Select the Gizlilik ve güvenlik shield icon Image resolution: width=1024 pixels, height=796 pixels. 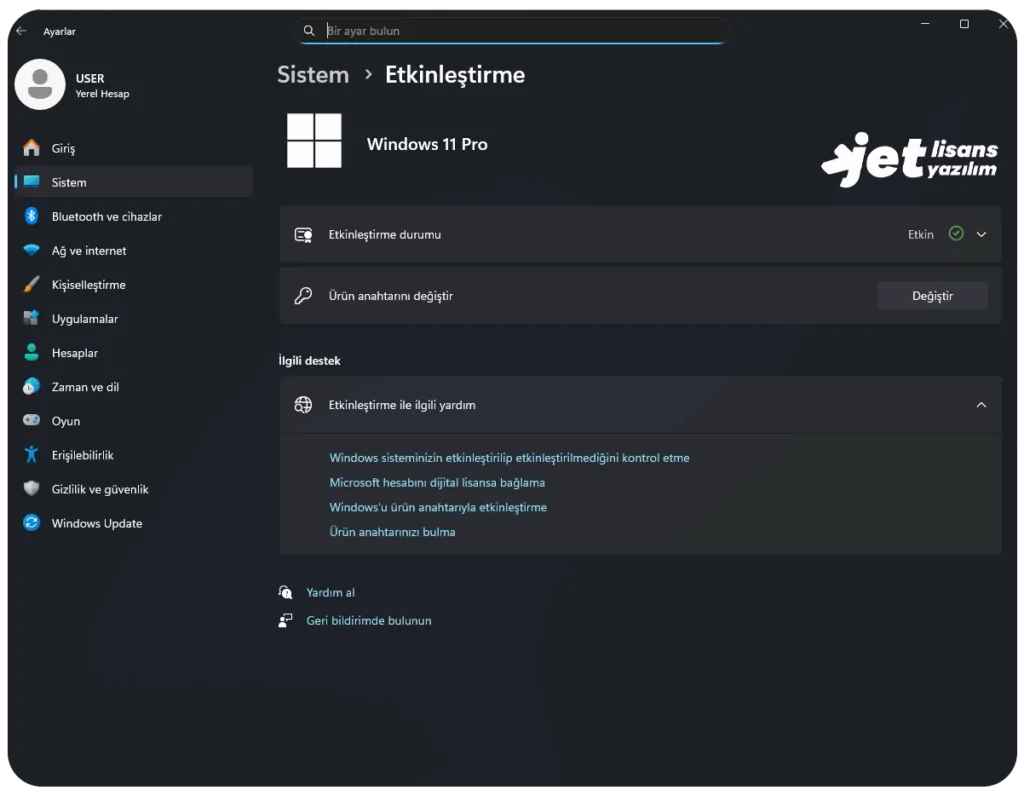tap(31, 489)
